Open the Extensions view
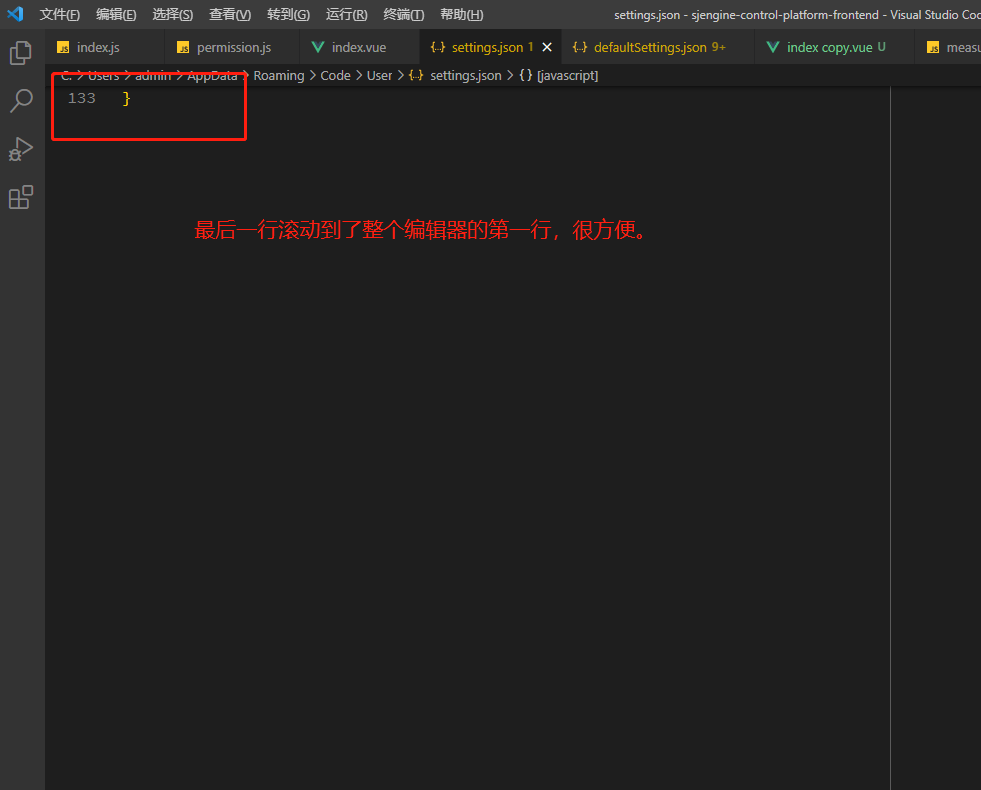The width and height of the screenshot is (981, 790). (21, 197)
